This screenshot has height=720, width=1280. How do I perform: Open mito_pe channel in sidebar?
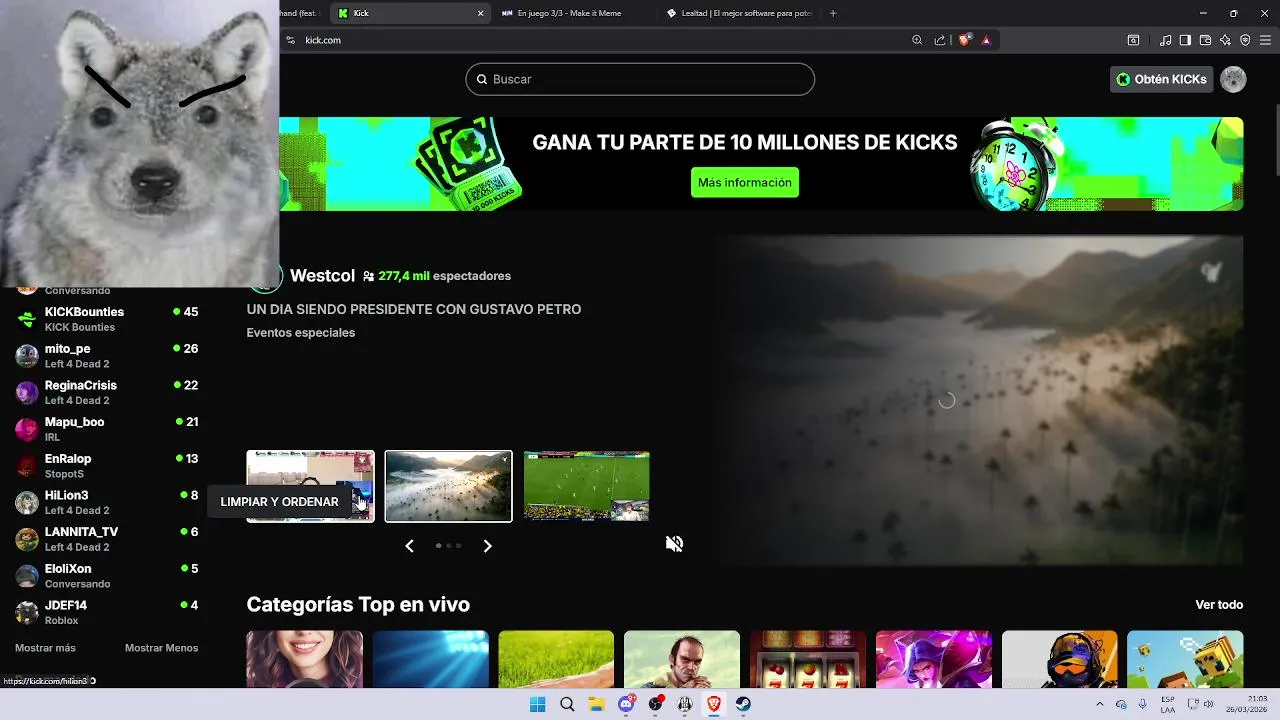click(105, 356)
